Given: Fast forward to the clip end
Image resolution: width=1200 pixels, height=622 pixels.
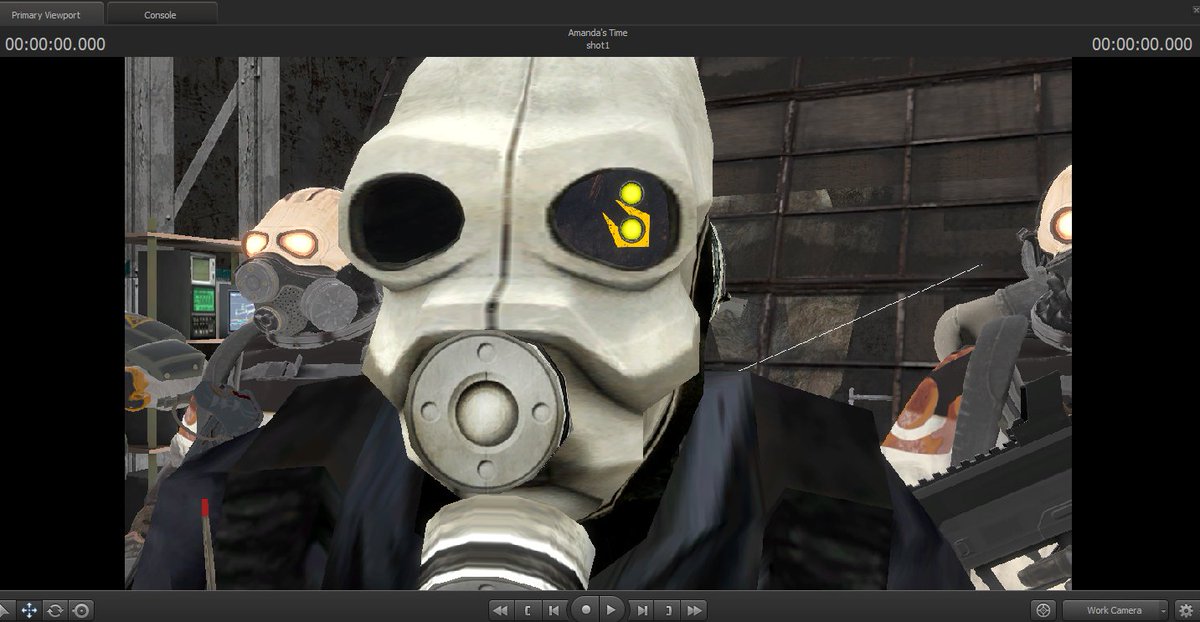Looking at the screenshot, I should (x=695, y=609).
